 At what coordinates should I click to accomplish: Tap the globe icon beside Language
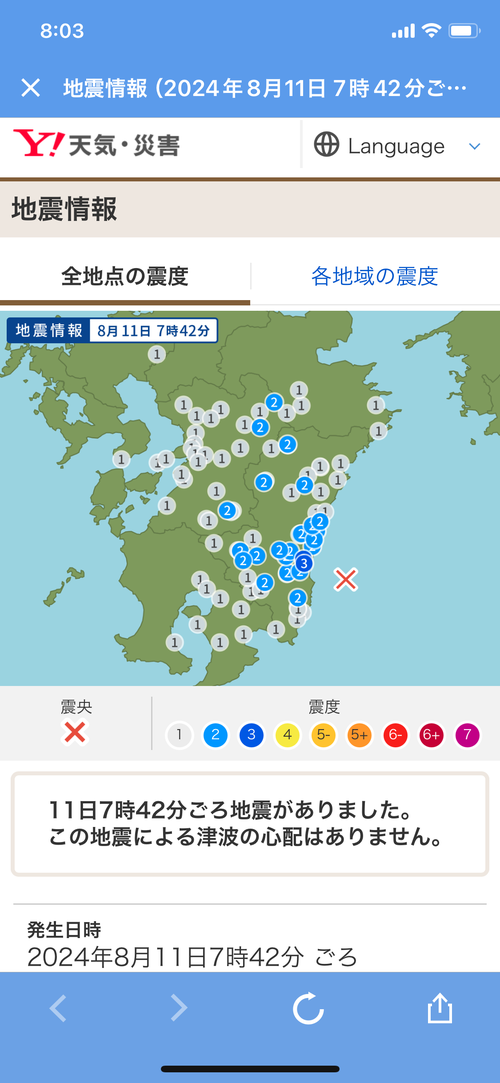pyautogui.click(x=327, y=145)
